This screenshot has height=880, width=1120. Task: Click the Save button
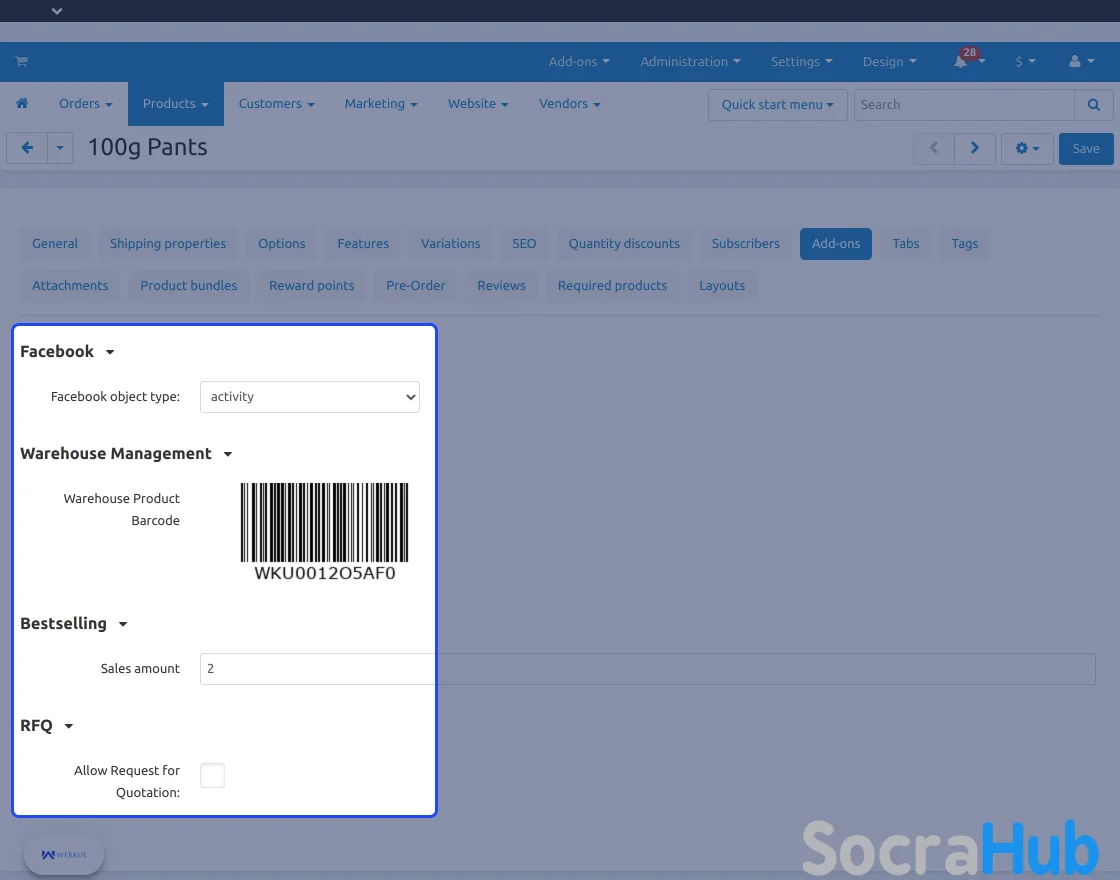pos(1086,149)
